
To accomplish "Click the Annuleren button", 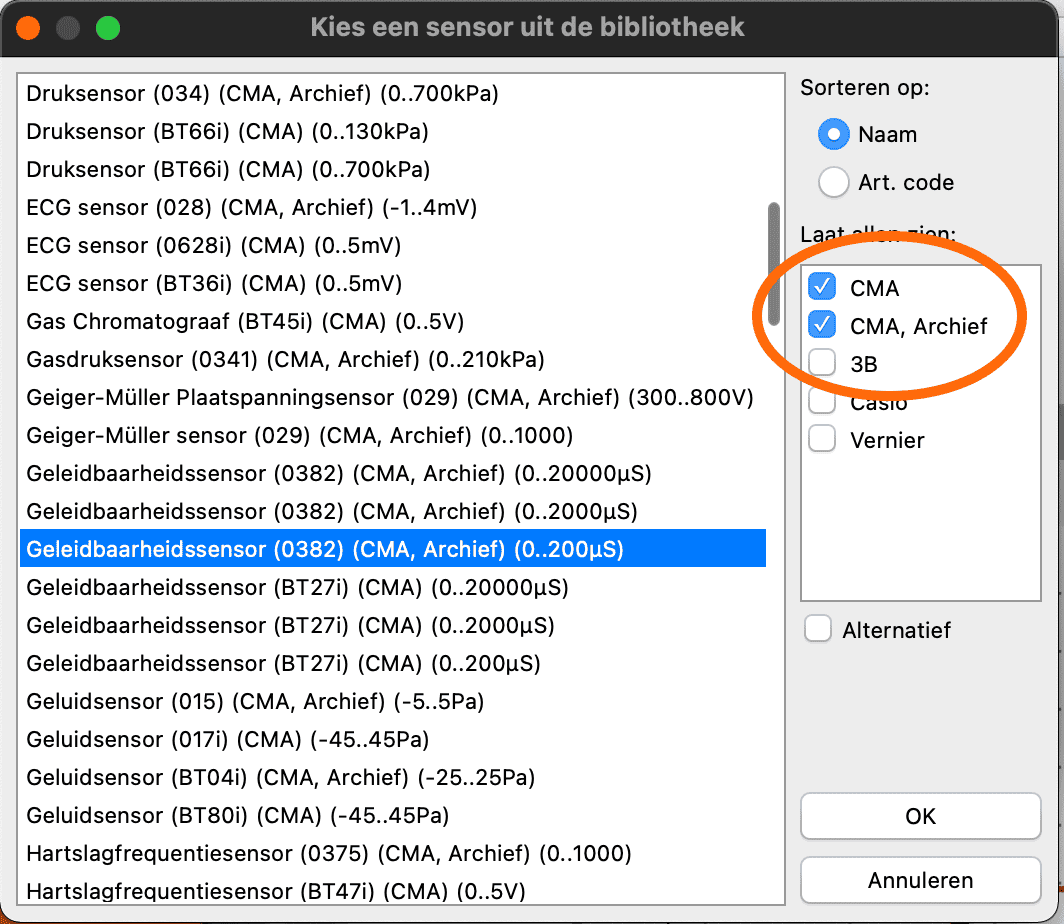I will (x=920, y=880).
